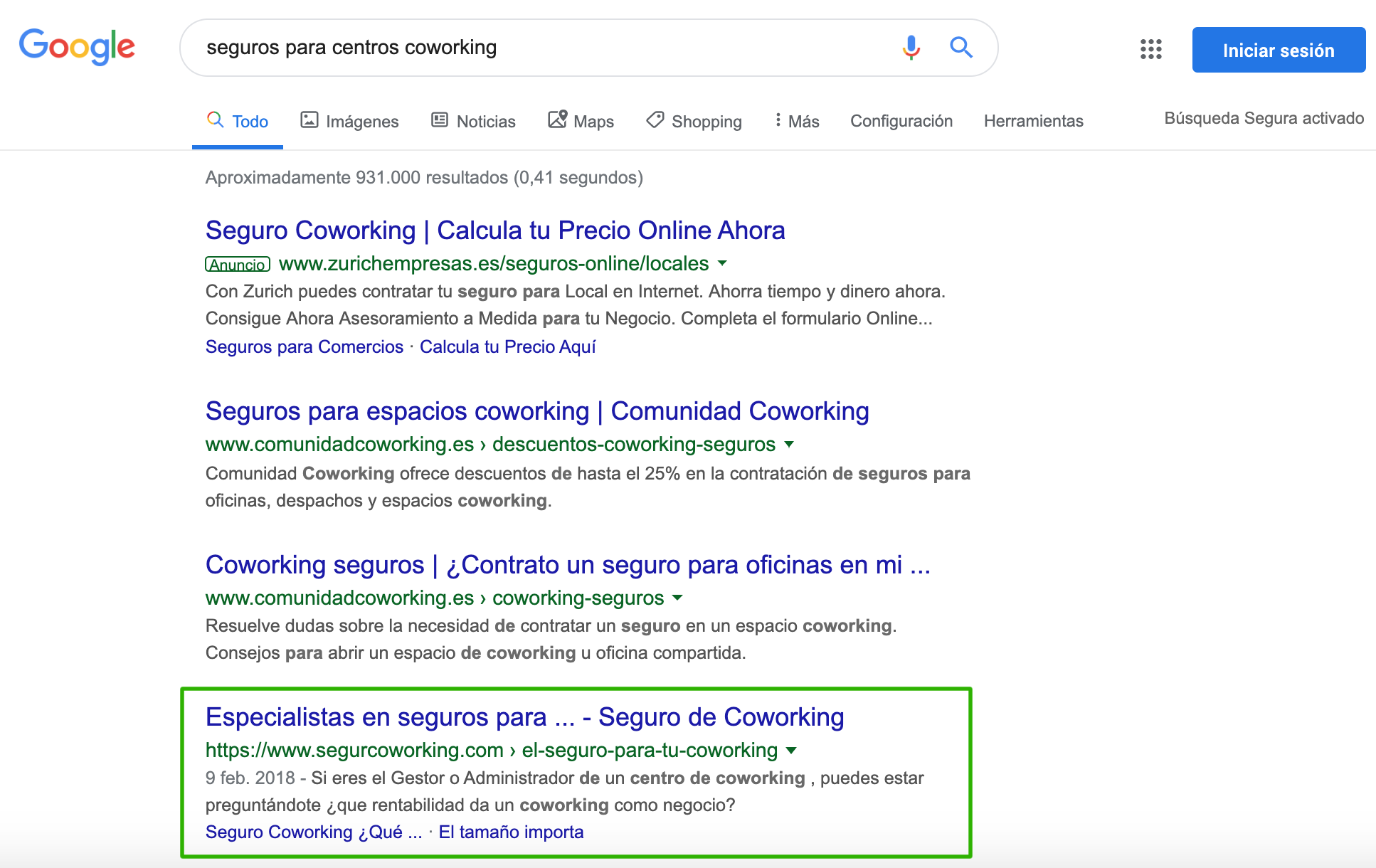Expand dropdown beside descuentos-coworking-seguros URL

pyautogui.click(x=788, y=444)
